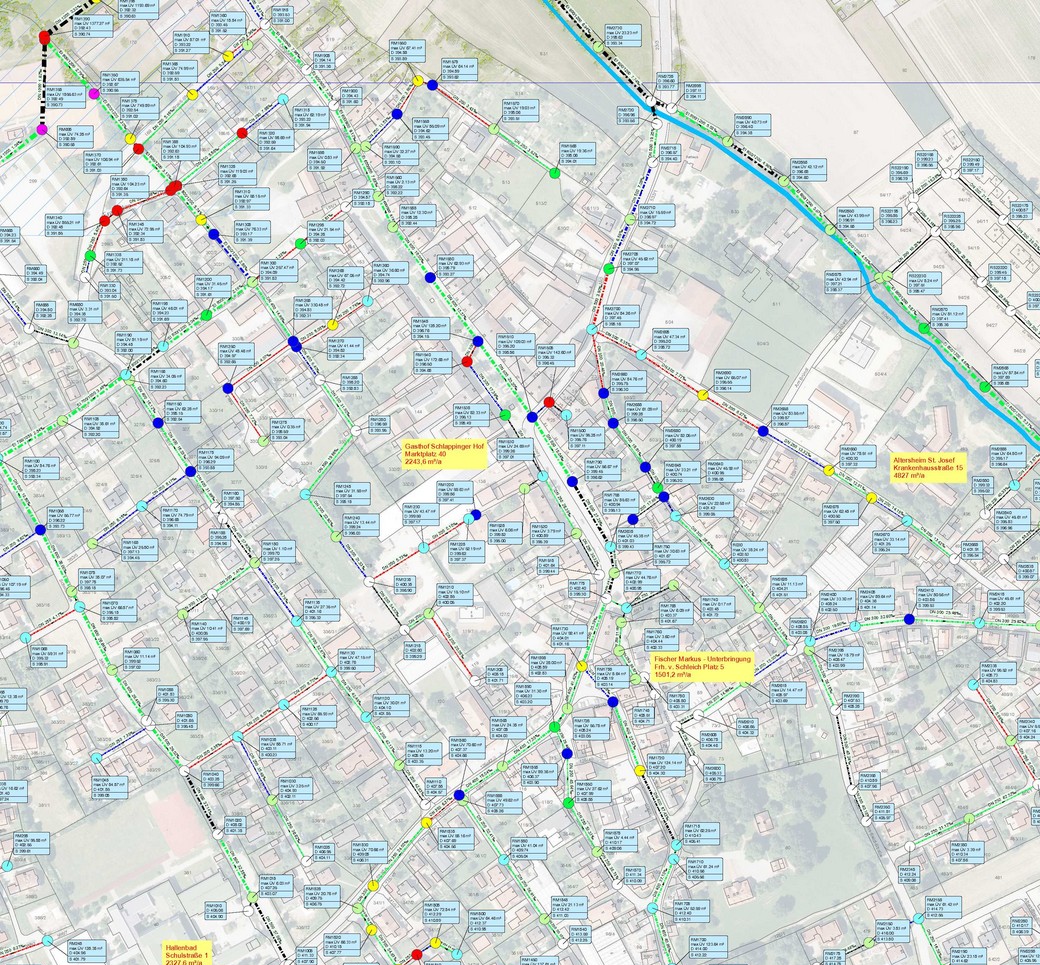Click the label reading max ÜV 81.12
The height and width of the screenshot is (965, 1040).
[948, 317]
